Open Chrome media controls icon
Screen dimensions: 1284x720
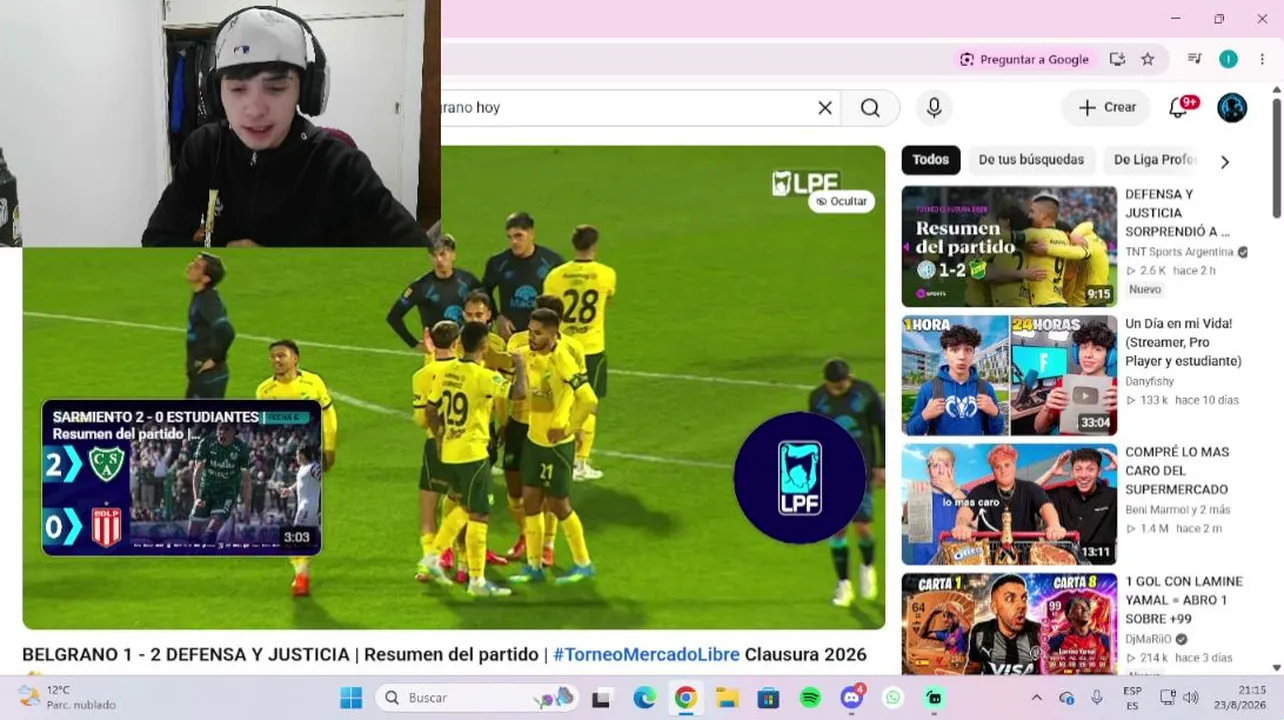click(x=1194, y=59)
